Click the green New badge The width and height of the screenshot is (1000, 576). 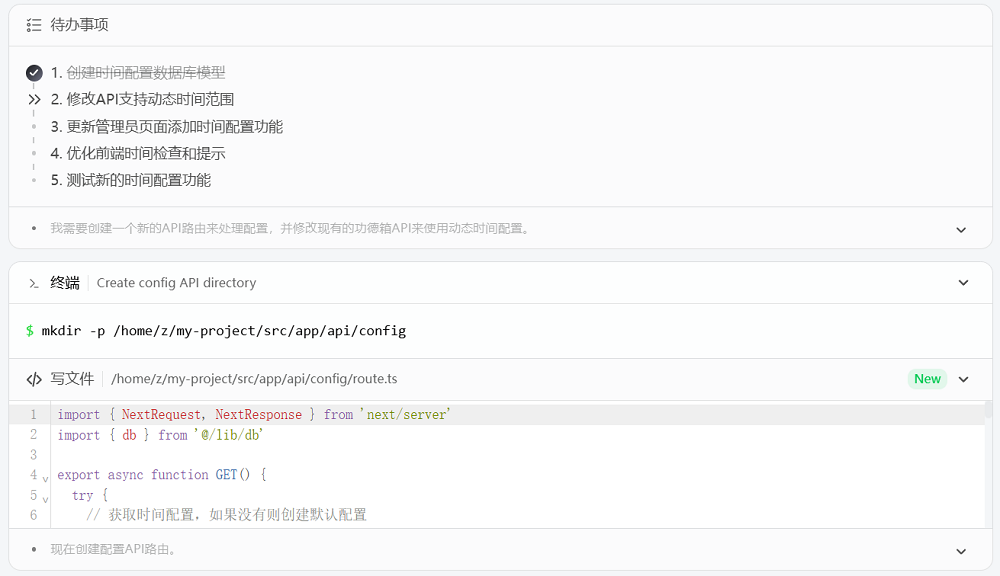tap(927, 378)
